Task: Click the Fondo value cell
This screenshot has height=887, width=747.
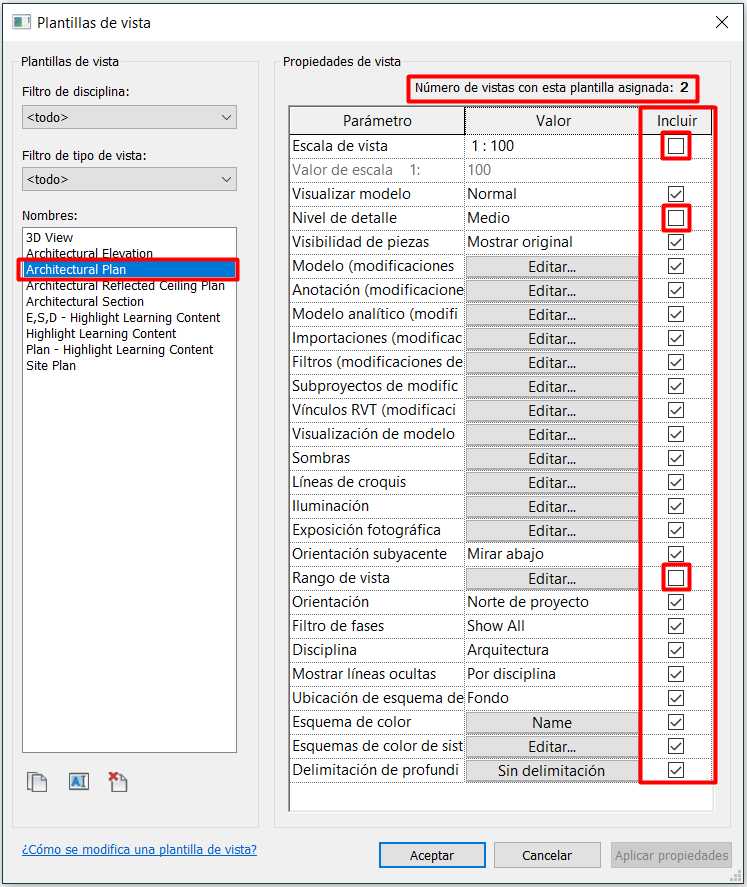Action: (552, 698)
